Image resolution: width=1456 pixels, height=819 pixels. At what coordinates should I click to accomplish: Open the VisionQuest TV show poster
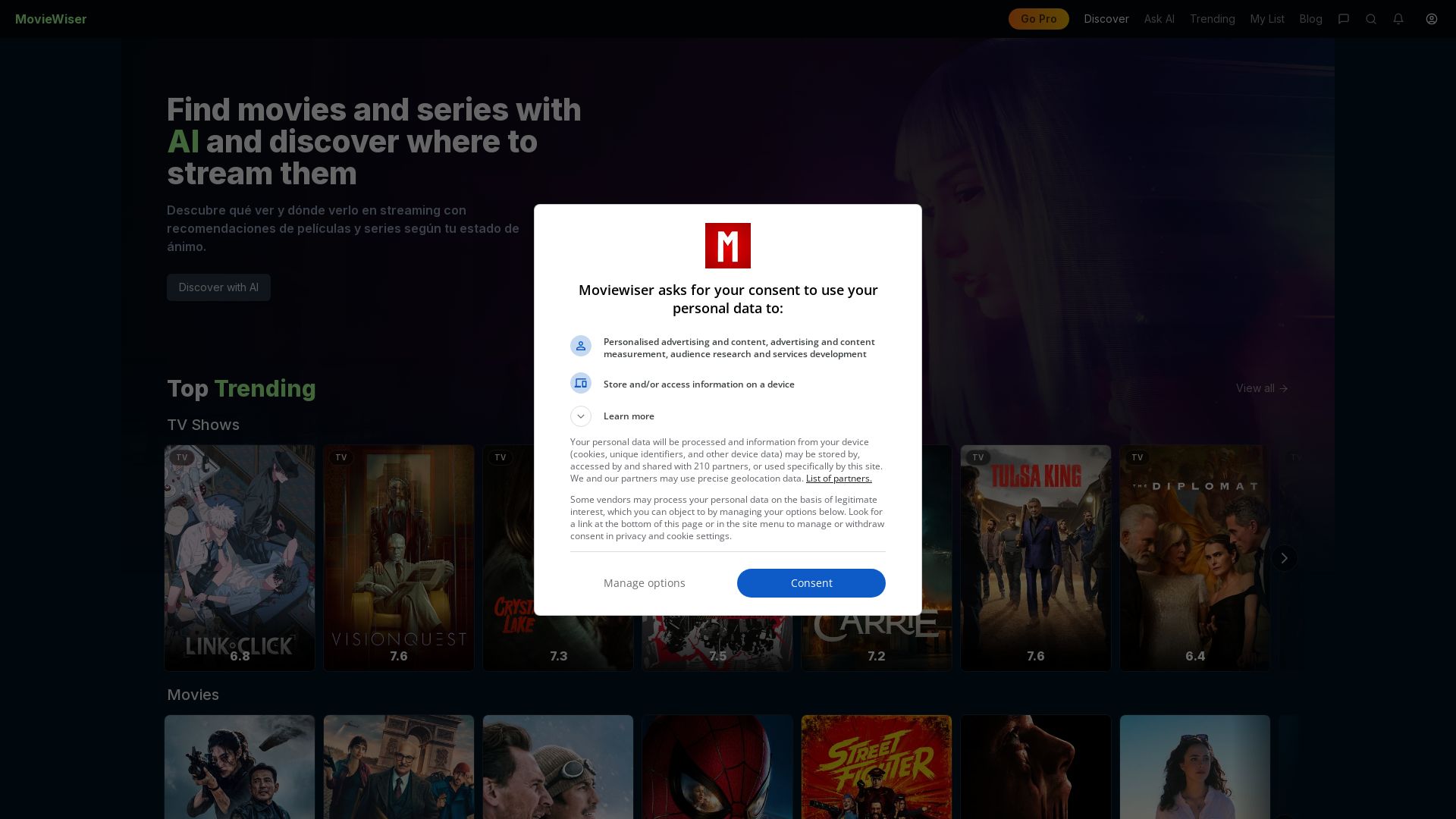[x=399, y=558]
